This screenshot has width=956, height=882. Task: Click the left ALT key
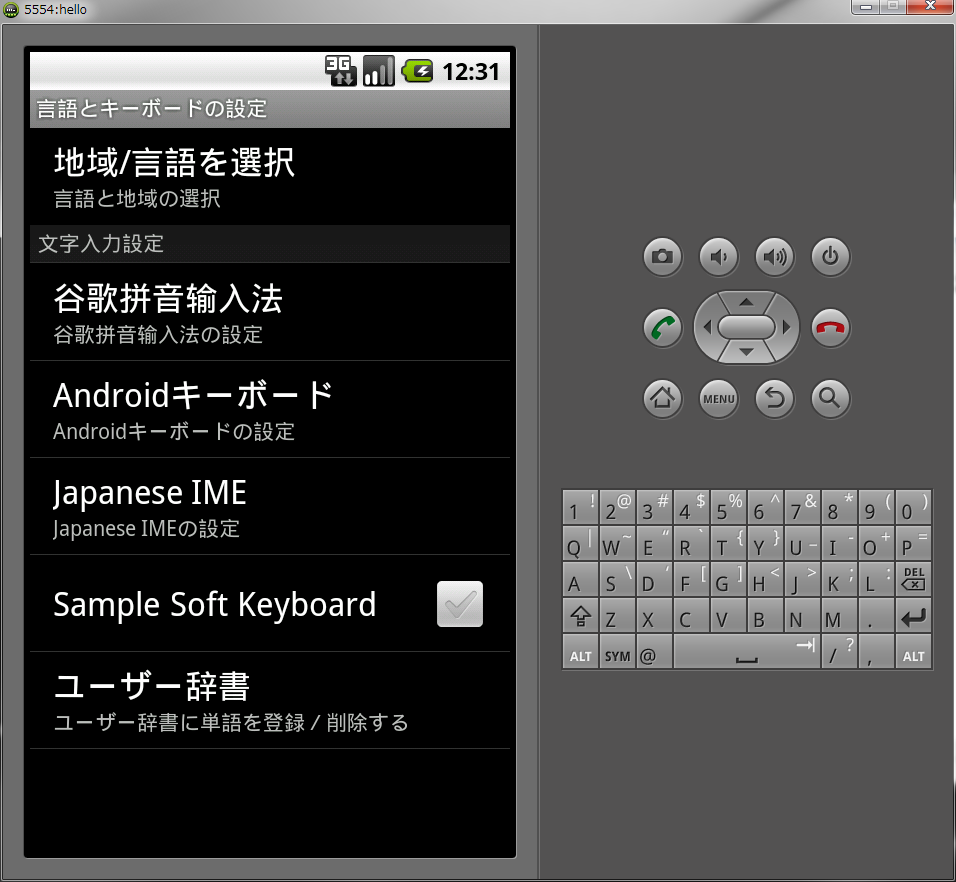[580, 652]
